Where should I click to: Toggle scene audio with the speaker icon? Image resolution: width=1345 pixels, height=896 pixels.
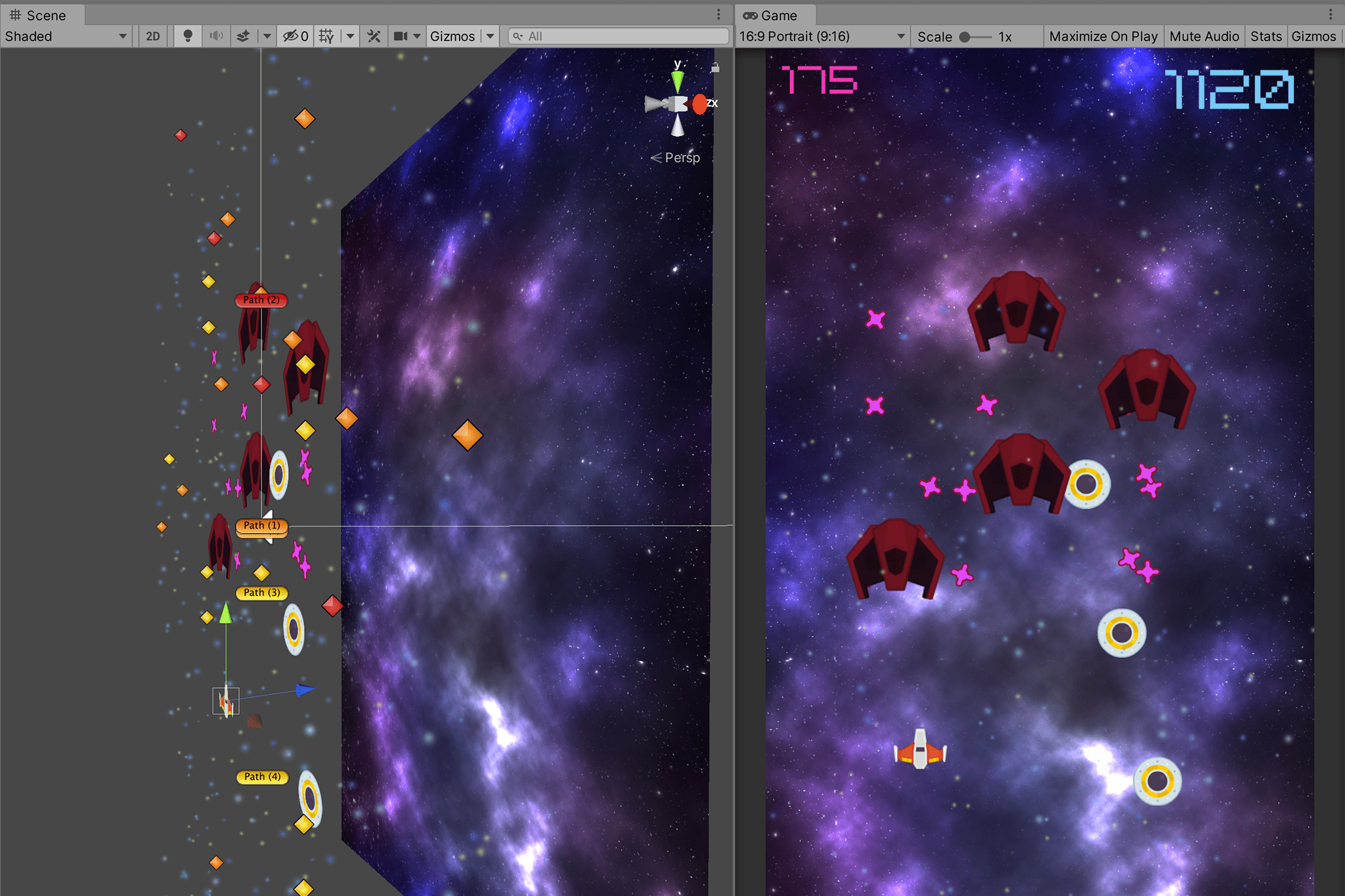pos(216,36)
